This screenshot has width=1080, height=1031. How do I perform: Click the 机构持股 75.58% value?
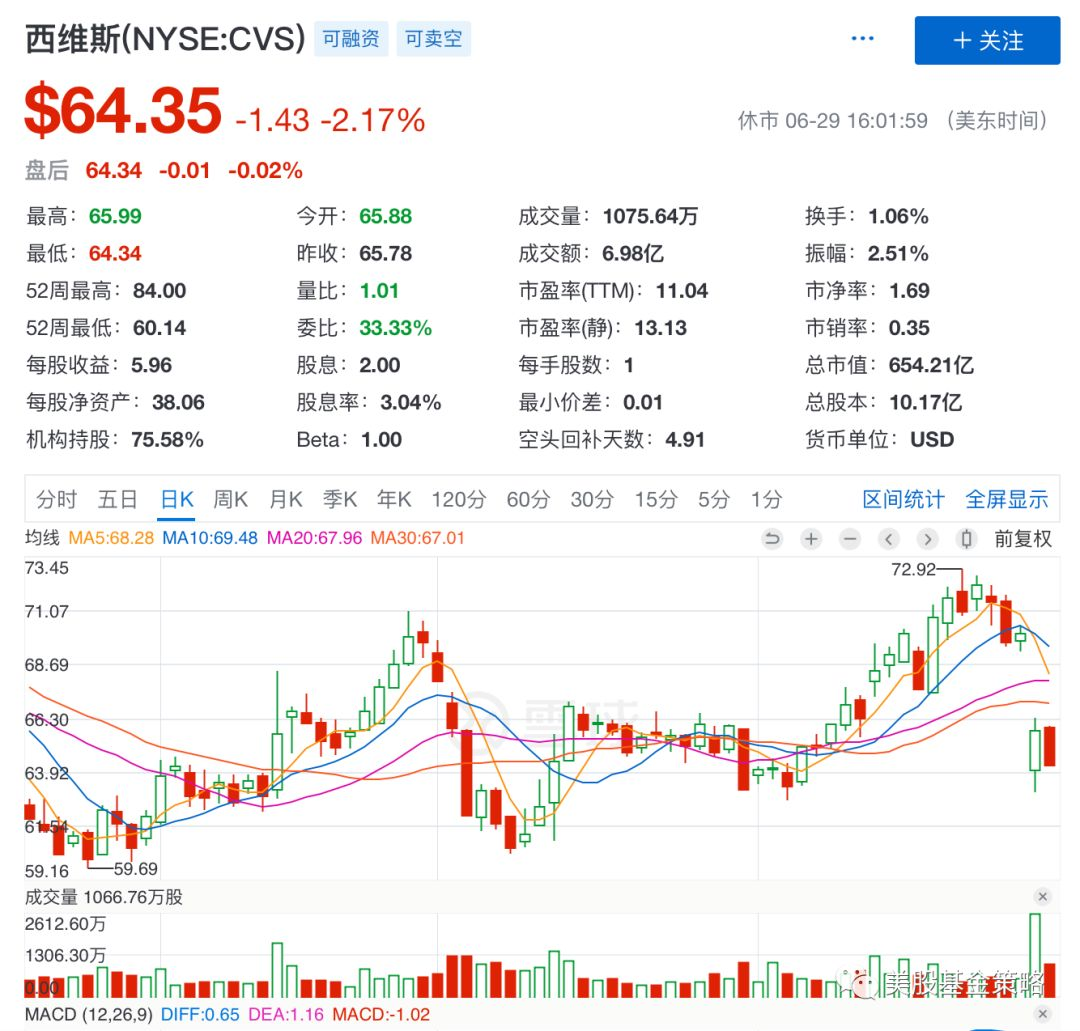(x=167, y=439)
